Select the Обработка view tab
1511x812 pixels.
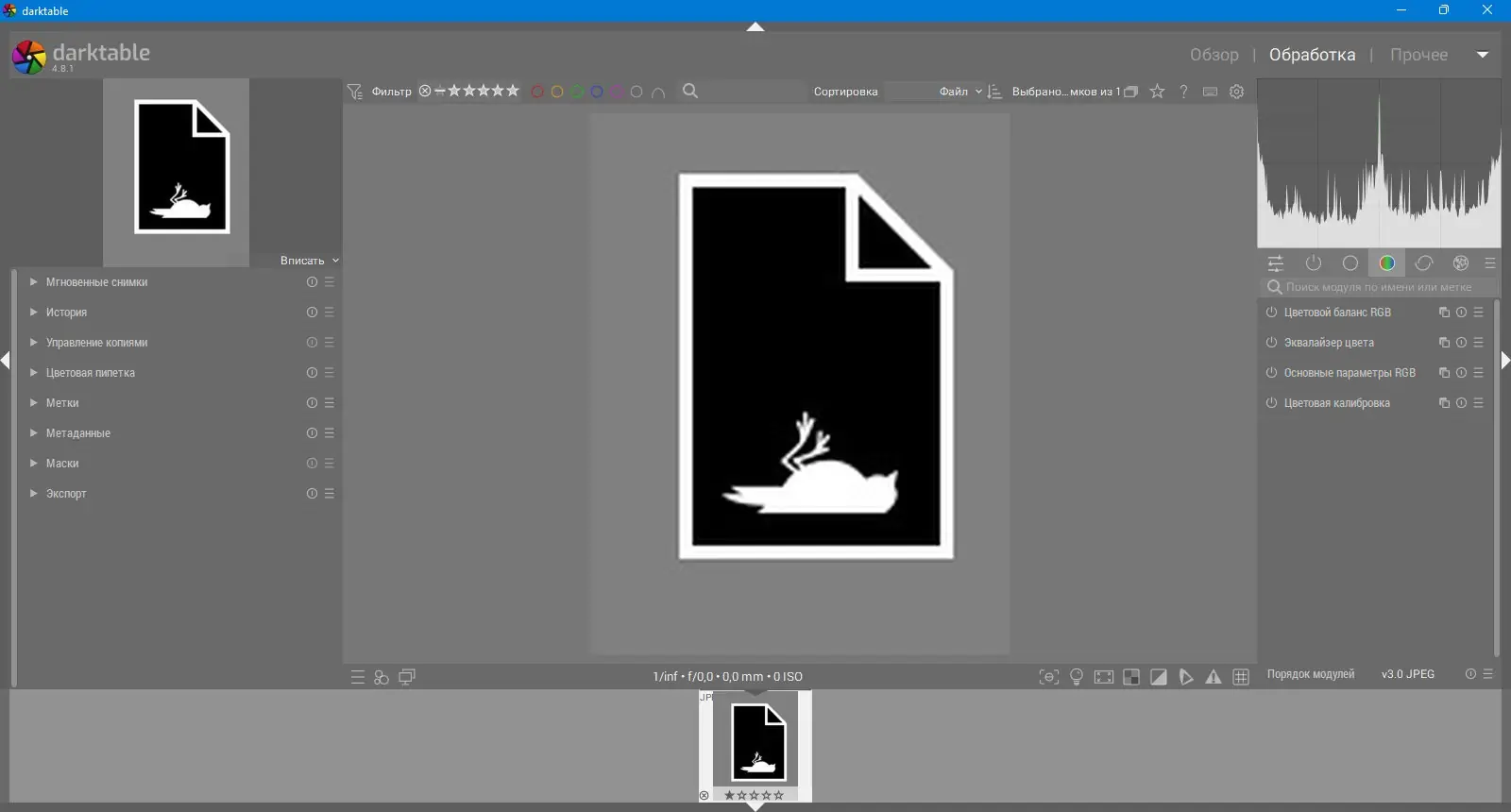[x=1313, y=55]
